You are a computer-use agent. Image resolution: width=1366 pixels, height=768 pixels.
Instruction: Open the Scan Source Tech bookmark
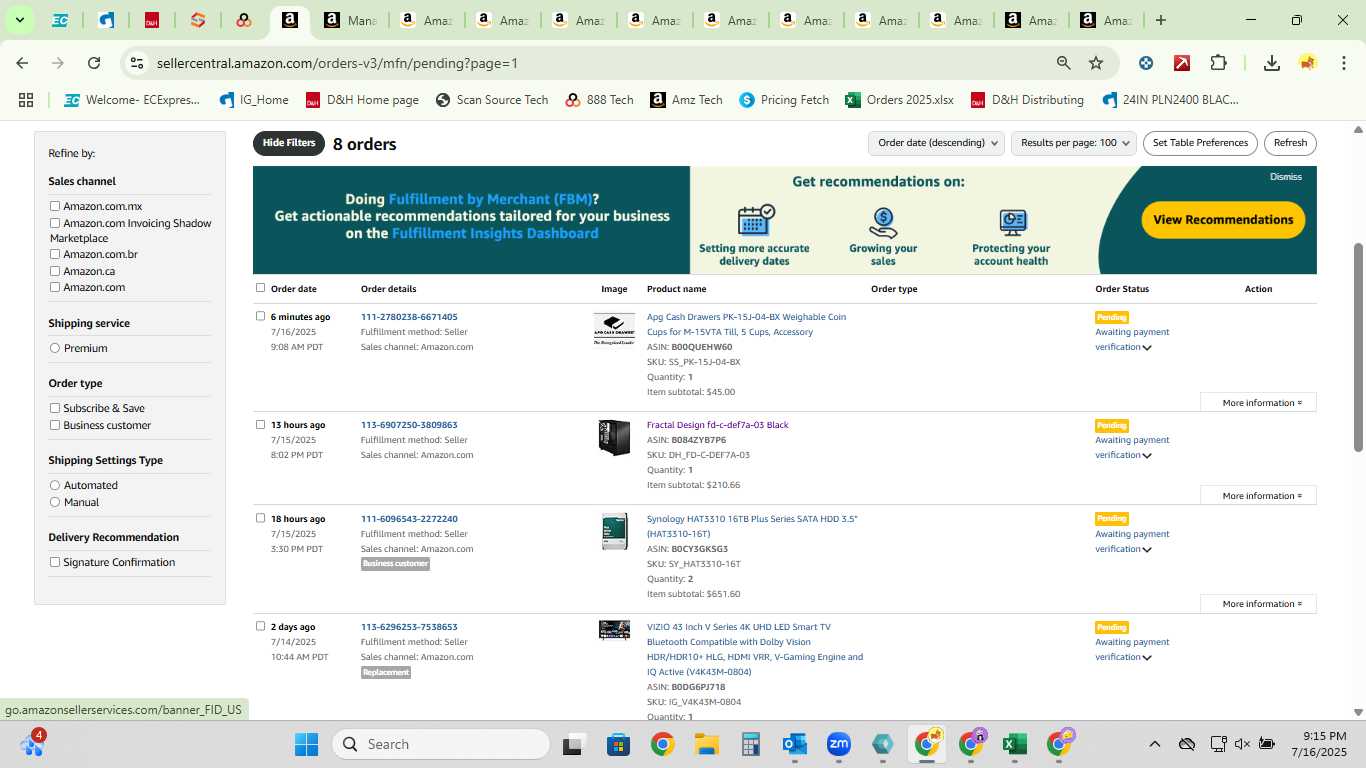point(492,100)
